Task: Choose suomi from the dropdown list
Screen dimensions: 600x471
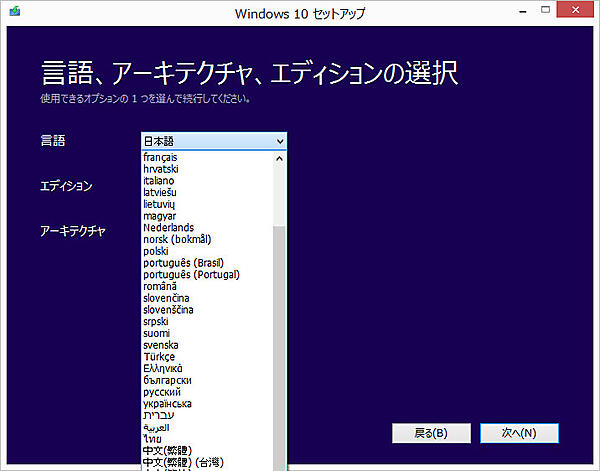Action: point(156,333)
